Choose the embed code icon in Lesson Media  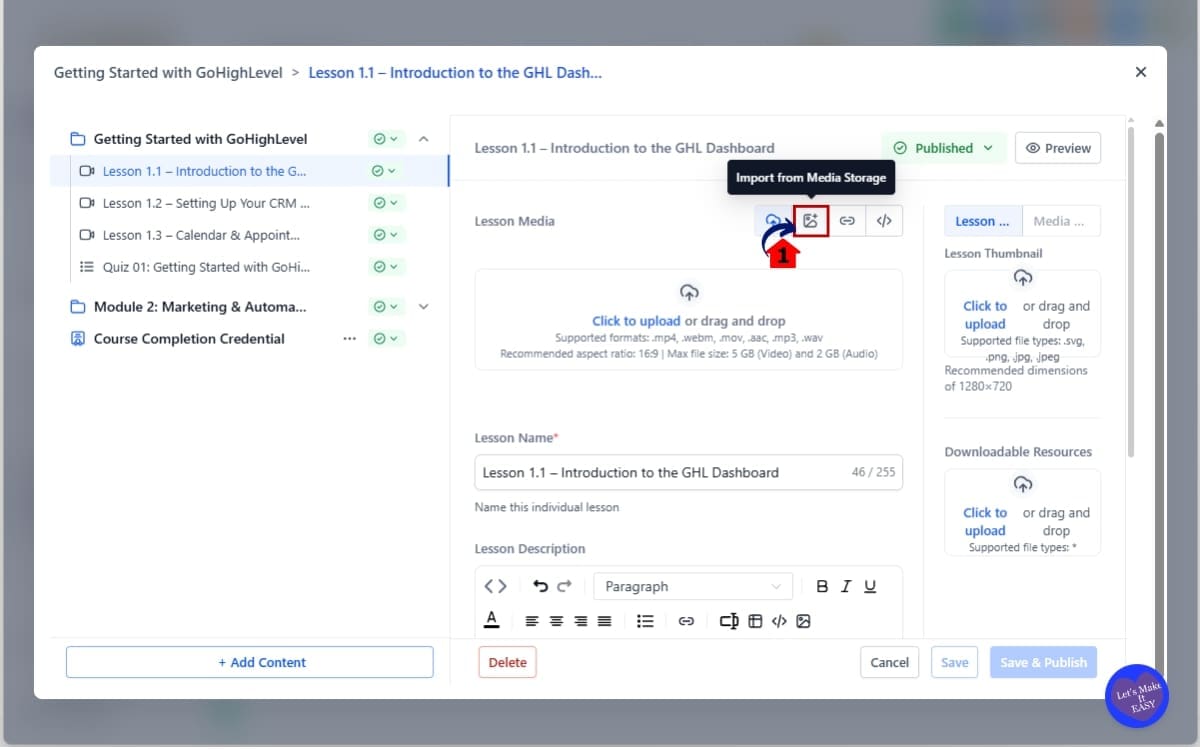coord(884,221)
